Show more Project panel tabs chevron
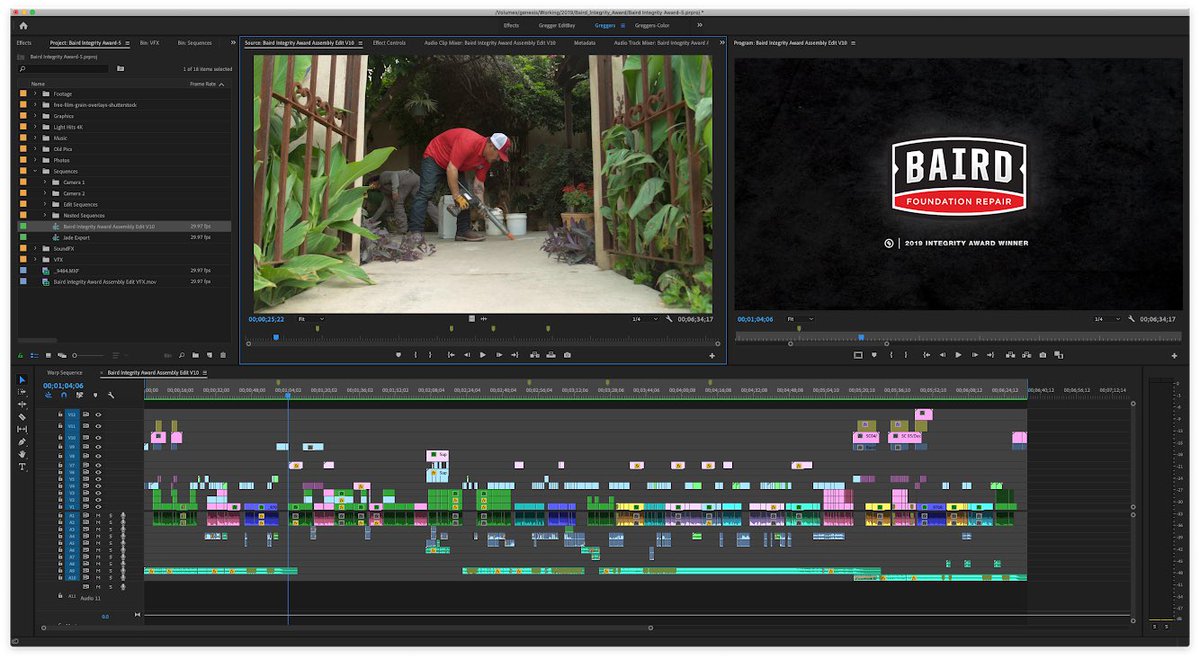The height and width of the screenshot is (659, 1200). click(233, 43)
